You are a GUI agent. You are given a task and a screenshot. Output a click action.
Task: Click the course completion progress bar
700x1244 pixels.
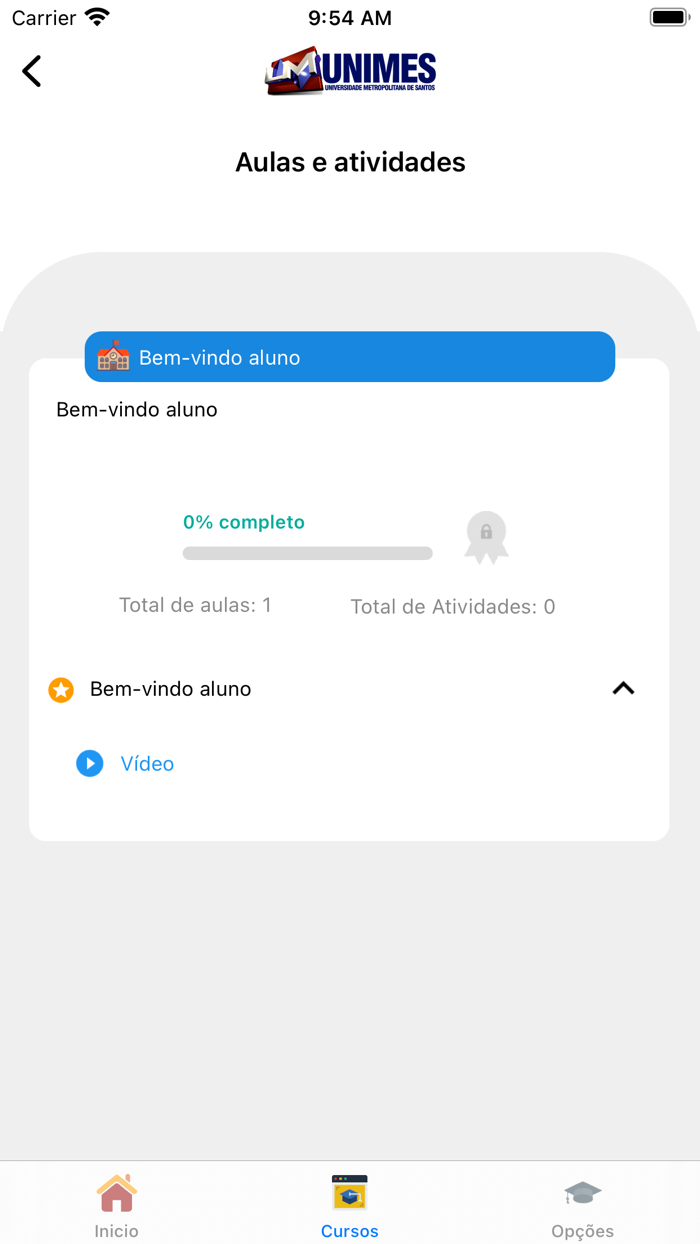coord(307,553)
